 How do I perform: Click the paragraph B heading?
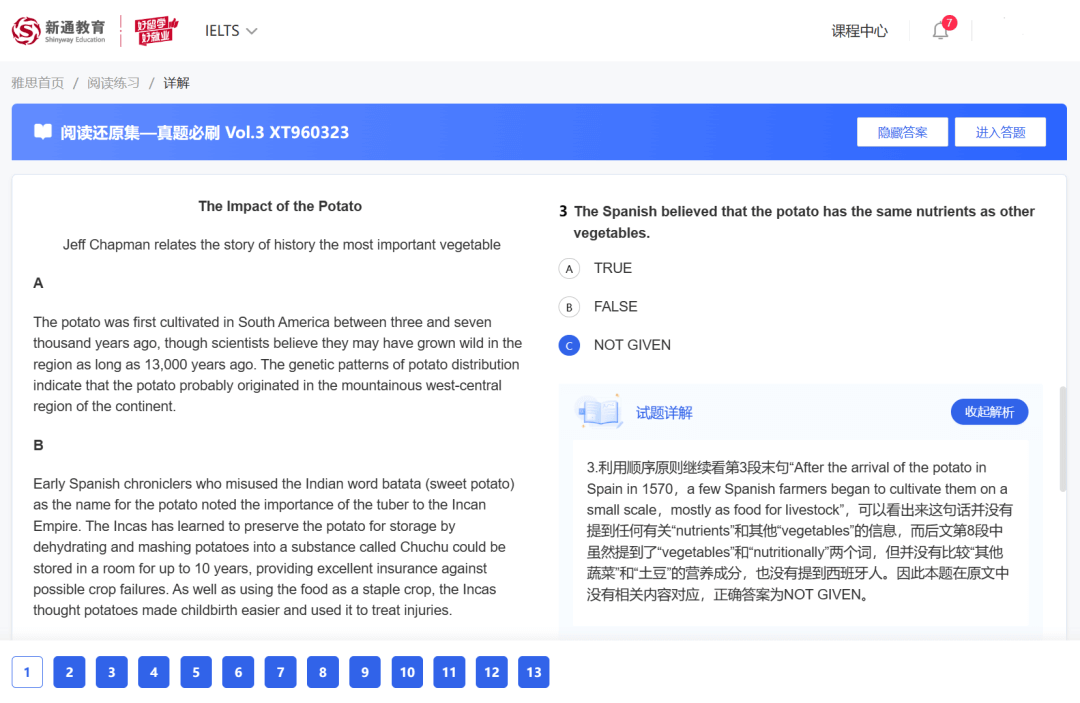click(39, 445)
